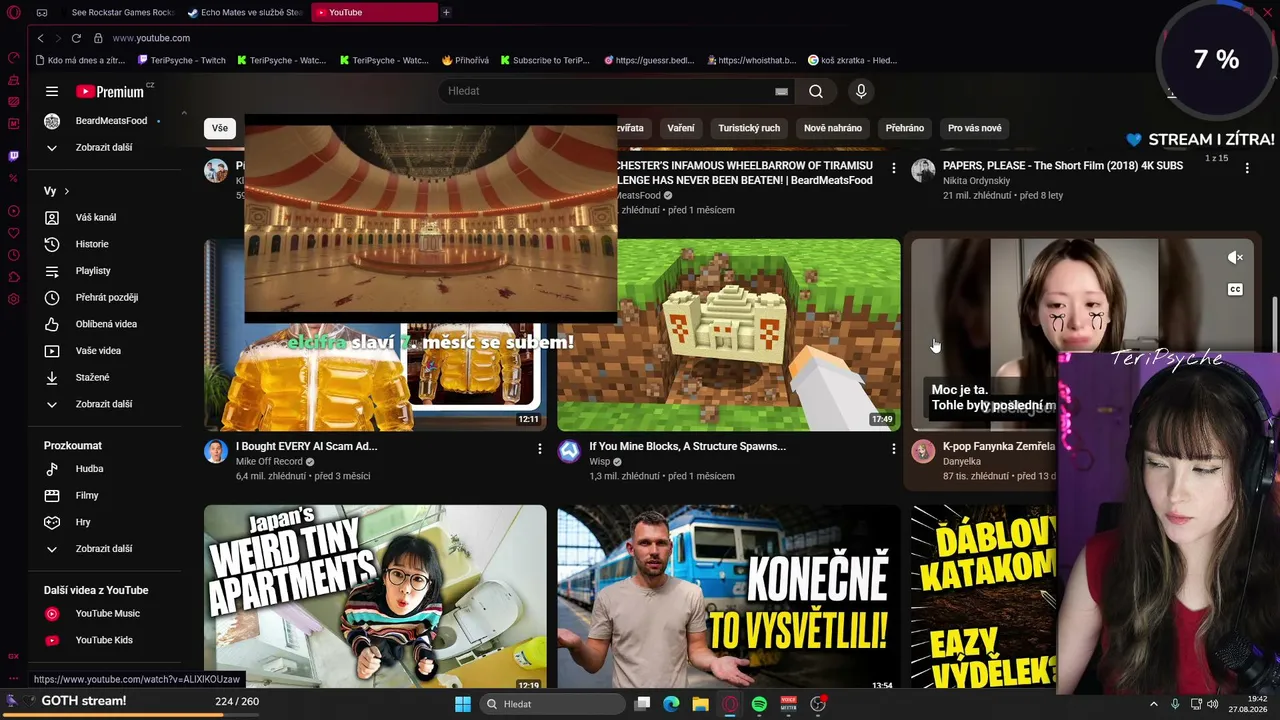
Task: Select the Vše filter chip
Action: 220,128
